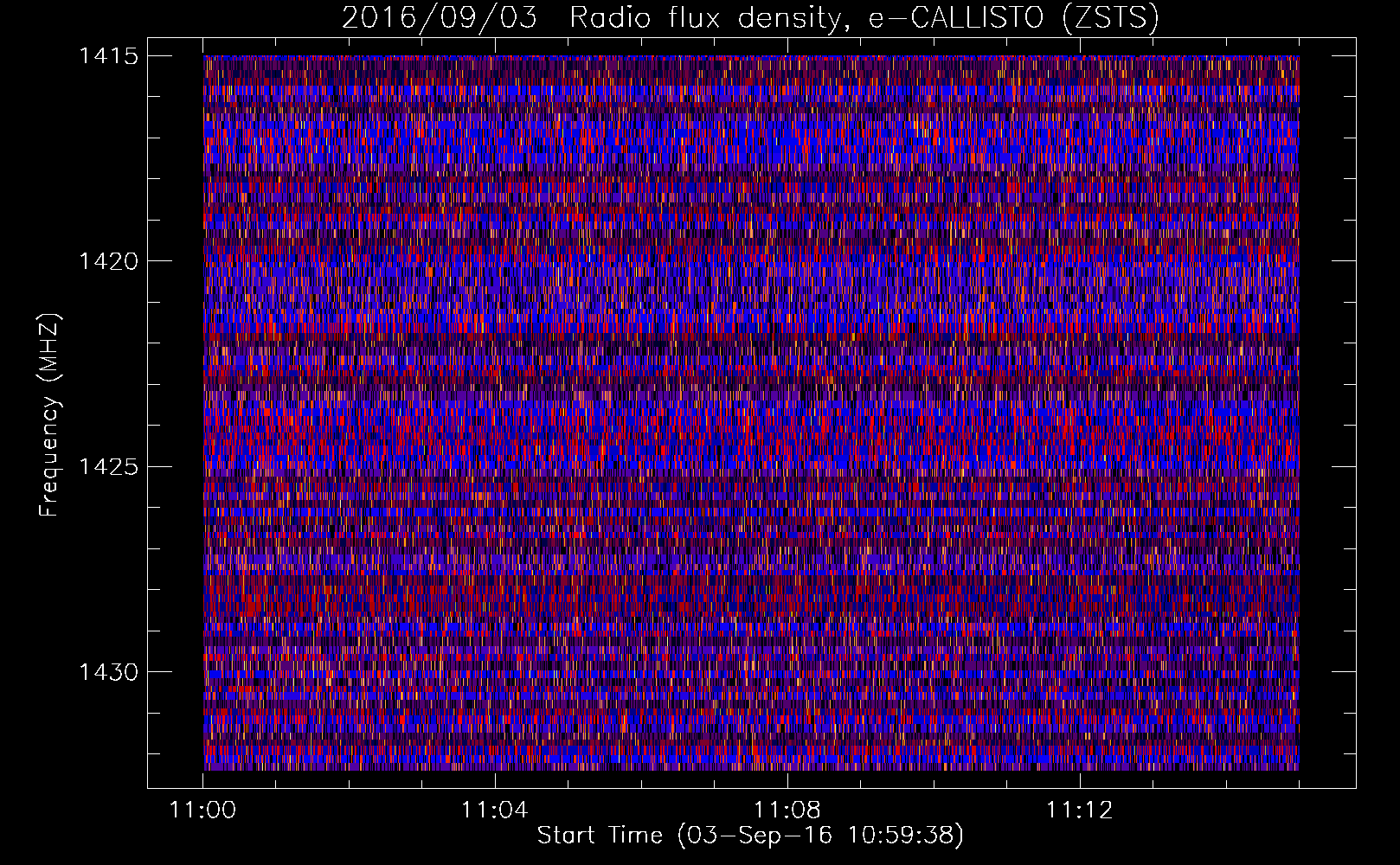The image size is (1400, 865).
Task: Click the 1415 frequency tick label
Action: point(108,56)
